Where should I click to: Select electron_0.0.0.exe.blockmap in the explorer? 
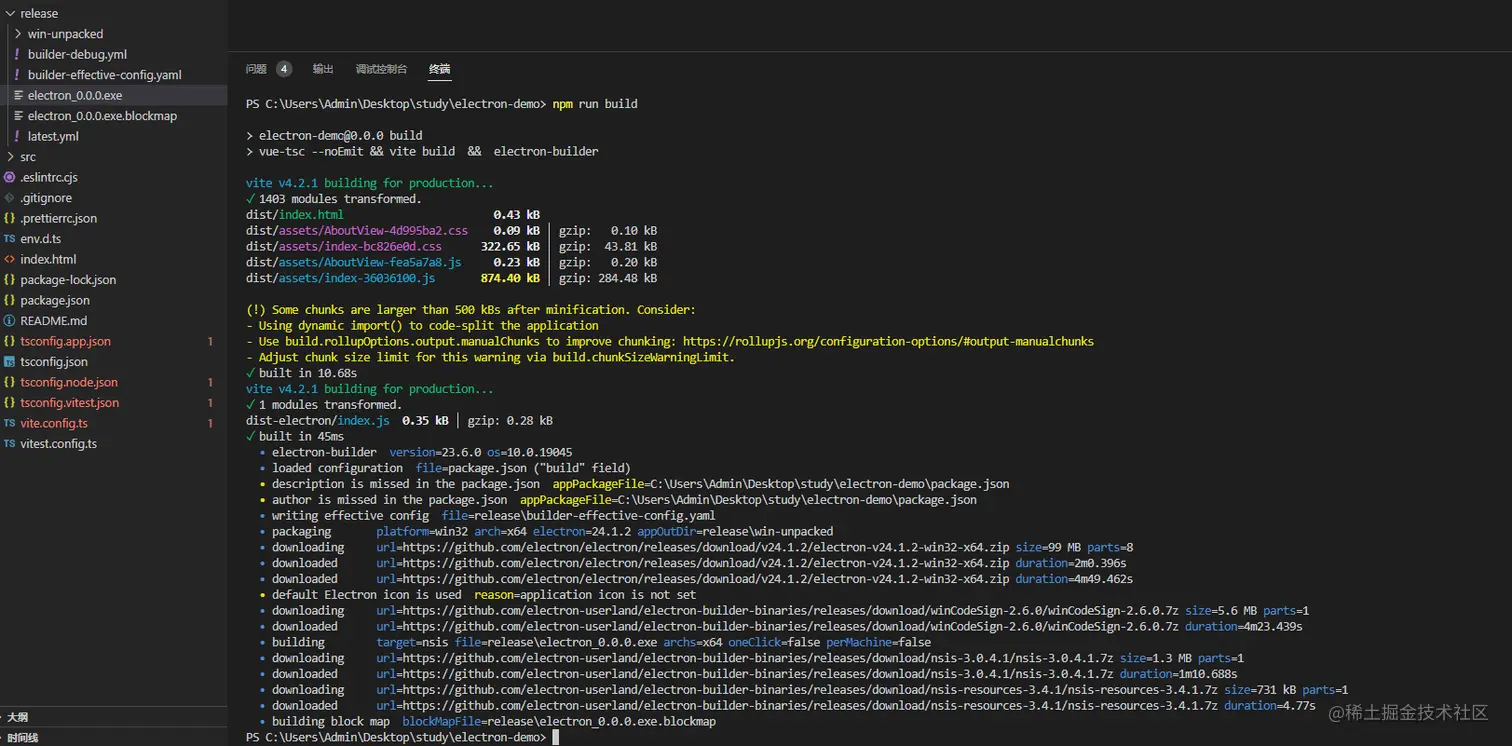coord(102,116)
